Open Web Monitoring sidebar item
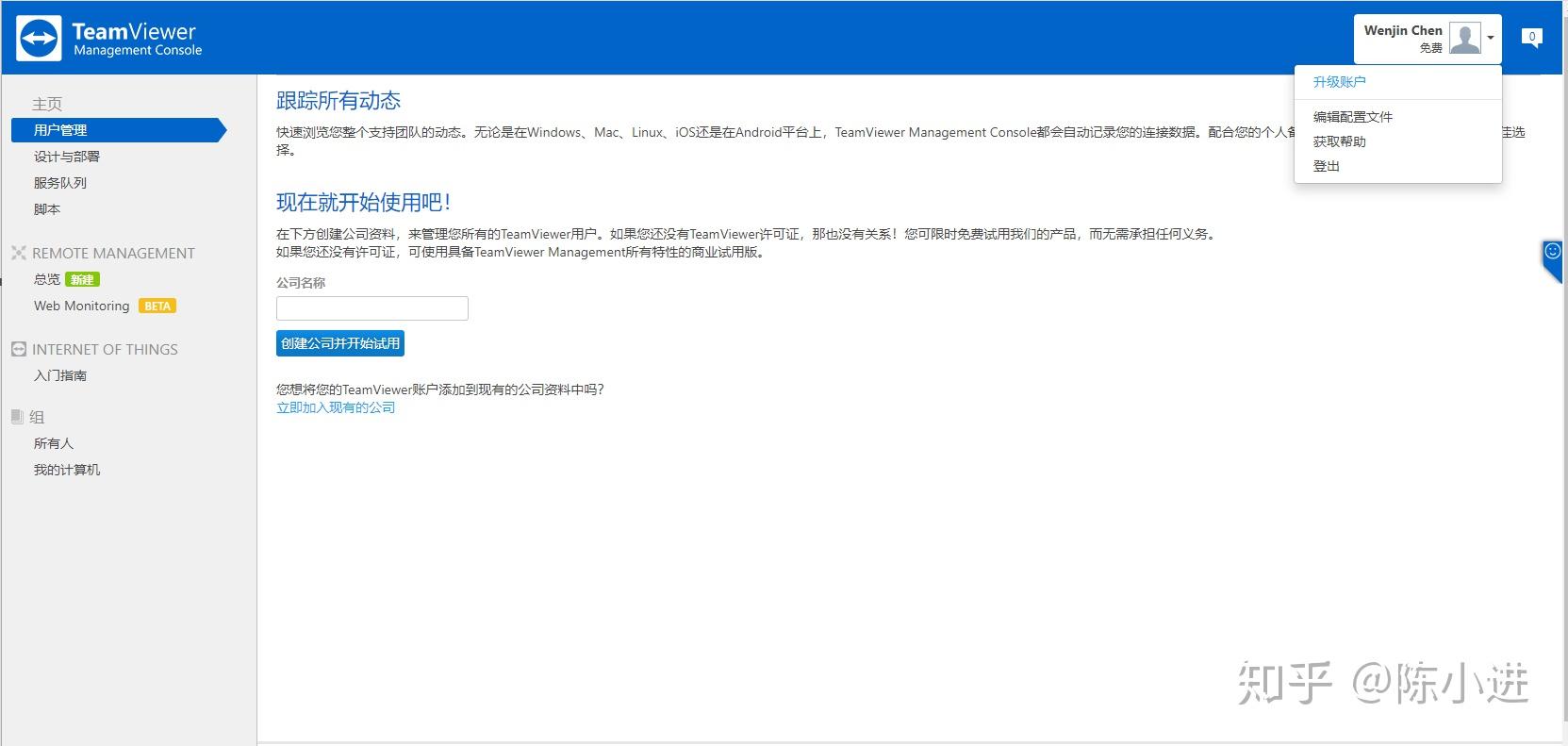Viewport: 1568px width, 746px height. (81, 306)
